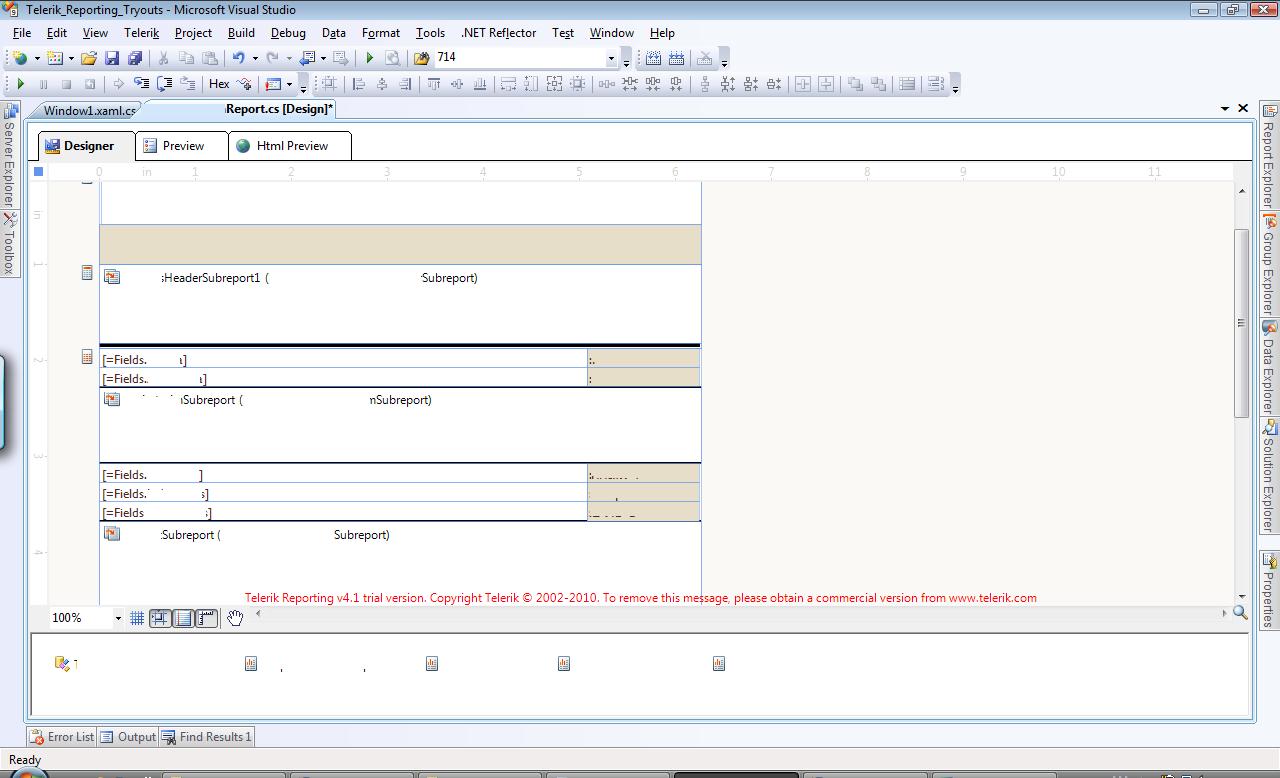Open the Output panel tab

click(x=128, y=737)
